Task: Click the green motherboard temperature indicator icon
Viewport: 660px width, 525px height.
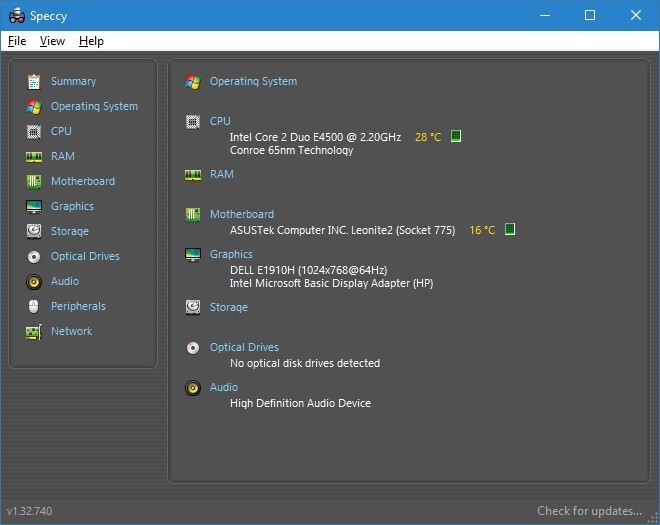Action: click(x=510, y=229)
